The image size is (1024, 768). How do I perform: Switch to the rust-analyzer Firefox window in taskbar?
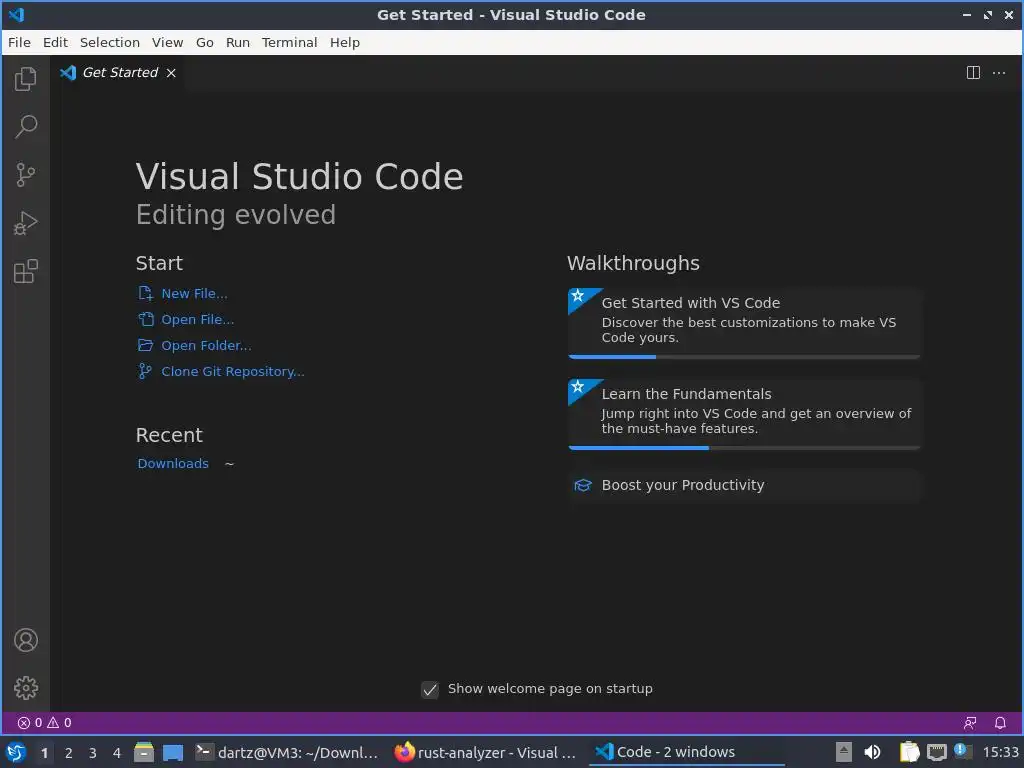486,752
